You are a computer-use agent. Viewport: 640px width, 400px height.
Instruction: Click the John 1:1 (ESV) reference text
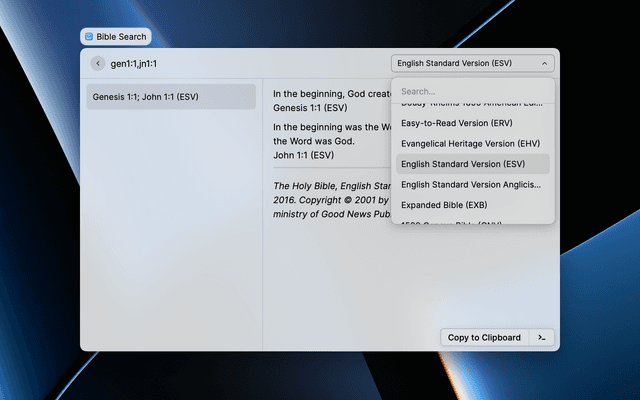[x=303, y=155]
